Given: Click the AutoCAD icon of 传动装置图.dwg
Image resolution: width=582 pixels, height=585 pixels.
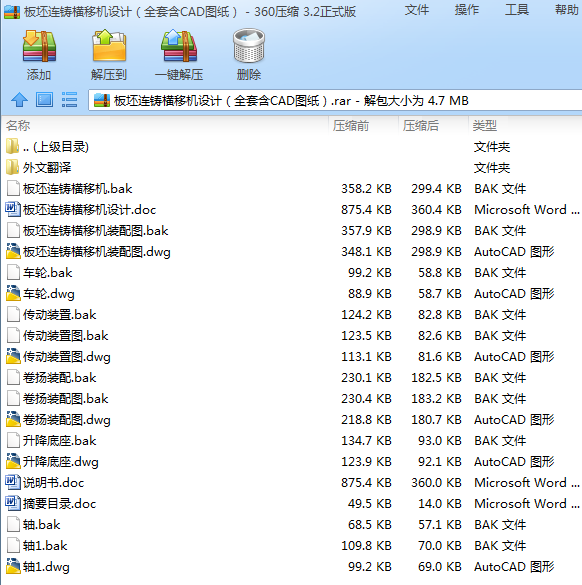Looking at the screenshot, I should point(13,356).
